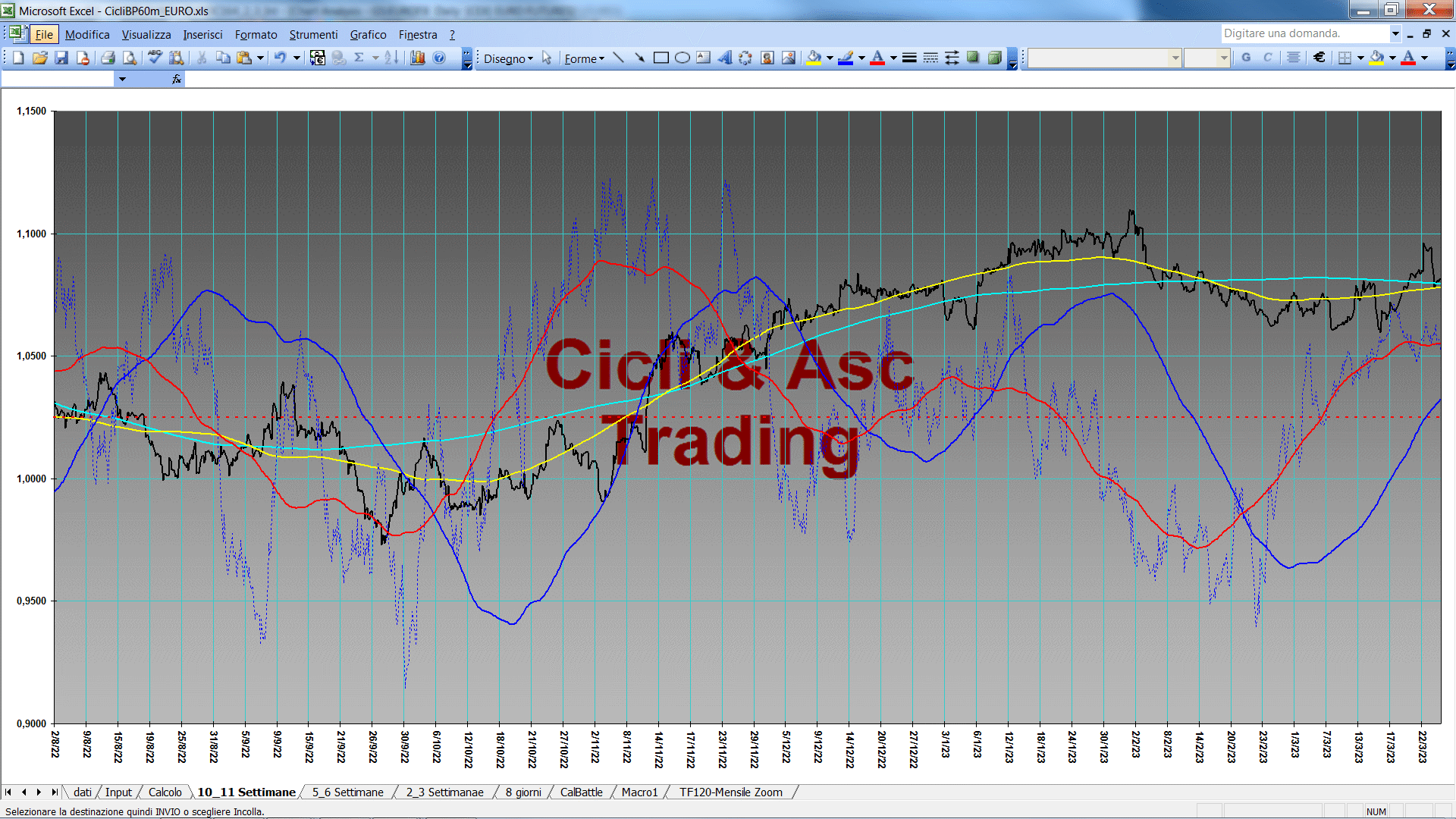Click the Cut scissors icon
The image size is (1456, 819).
point(202,58)
